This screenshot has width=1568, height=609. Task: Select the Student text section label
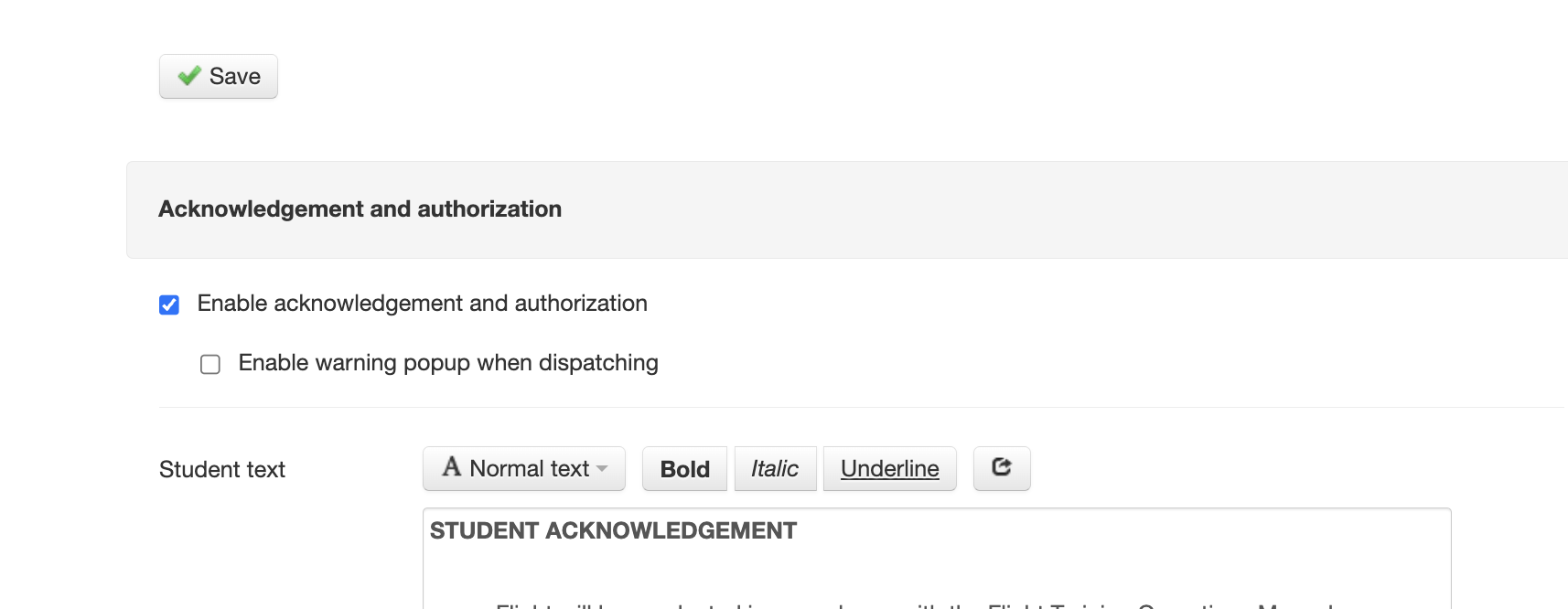pos(220,469)
